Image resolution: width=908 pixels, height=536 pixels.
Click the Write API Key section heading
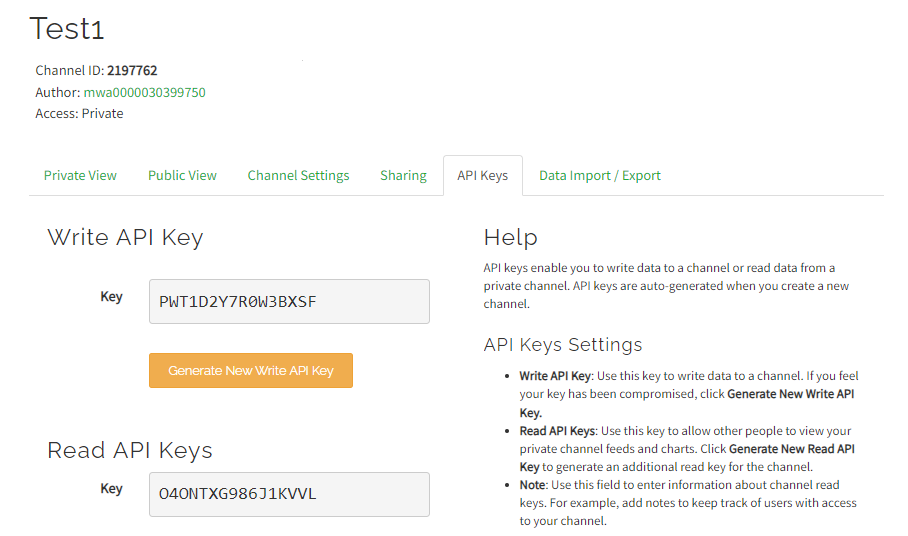pyautogui.click(x=125, y=238)
